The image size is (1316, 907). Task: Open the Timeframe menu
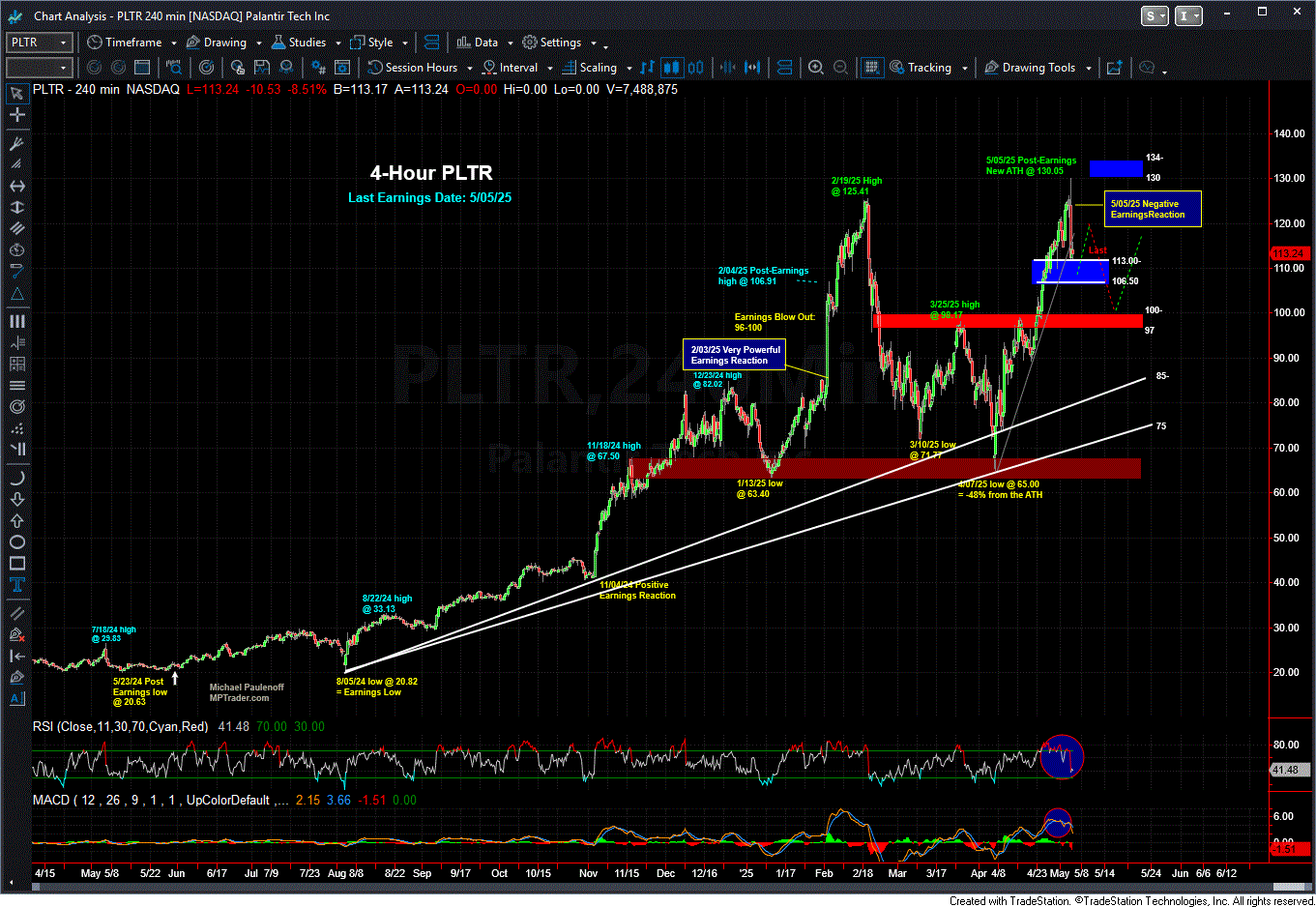coord(125,43)
